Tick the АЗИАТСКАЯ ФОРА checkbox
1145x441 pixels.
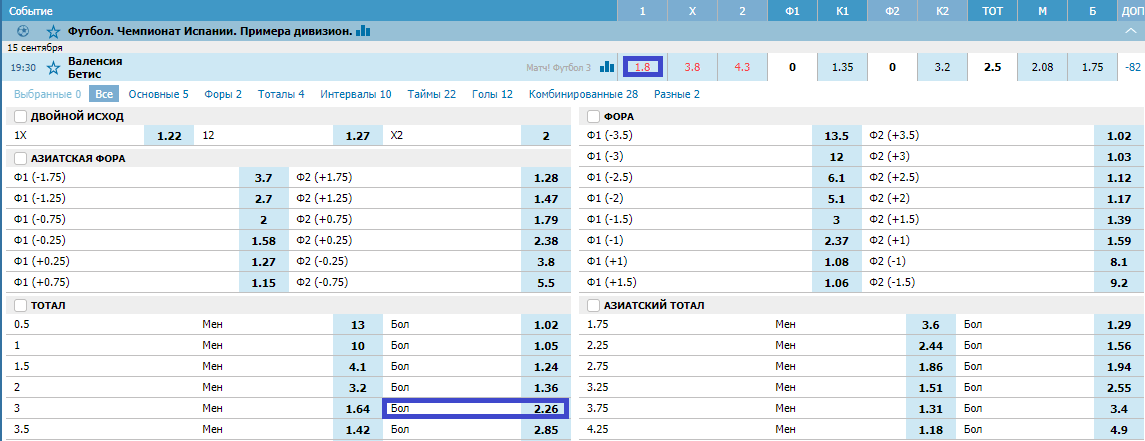click(20, 158)
